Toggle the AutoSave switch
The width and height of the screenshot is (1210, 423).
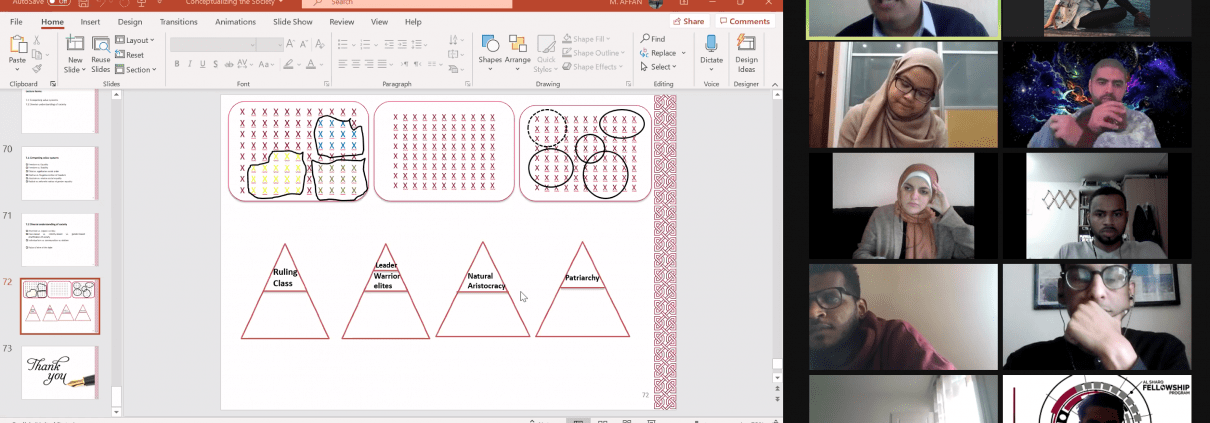(x=59, y=2)
